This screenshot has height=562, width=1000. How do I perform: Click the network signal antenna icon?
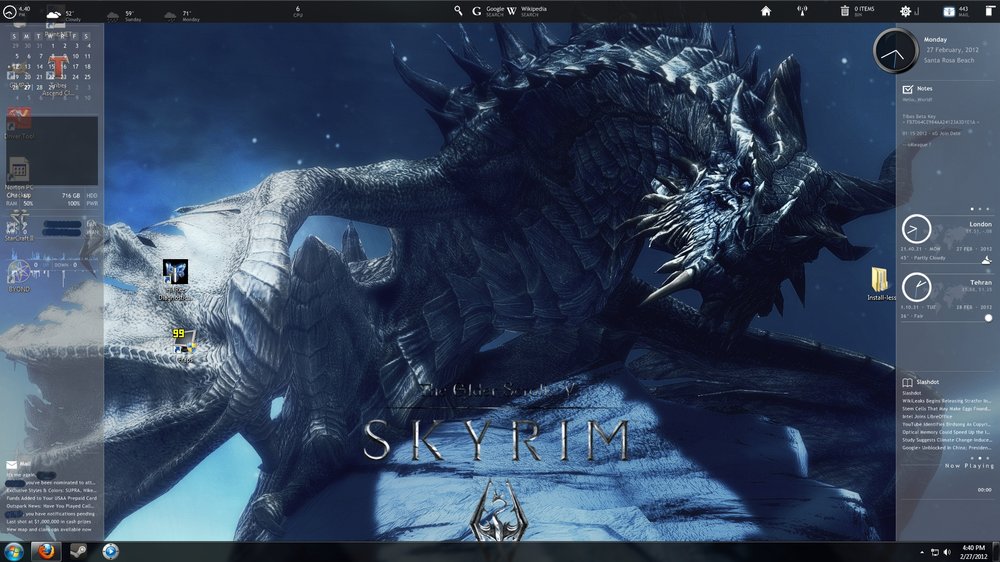pyautogui.click(x=802, y=11)
